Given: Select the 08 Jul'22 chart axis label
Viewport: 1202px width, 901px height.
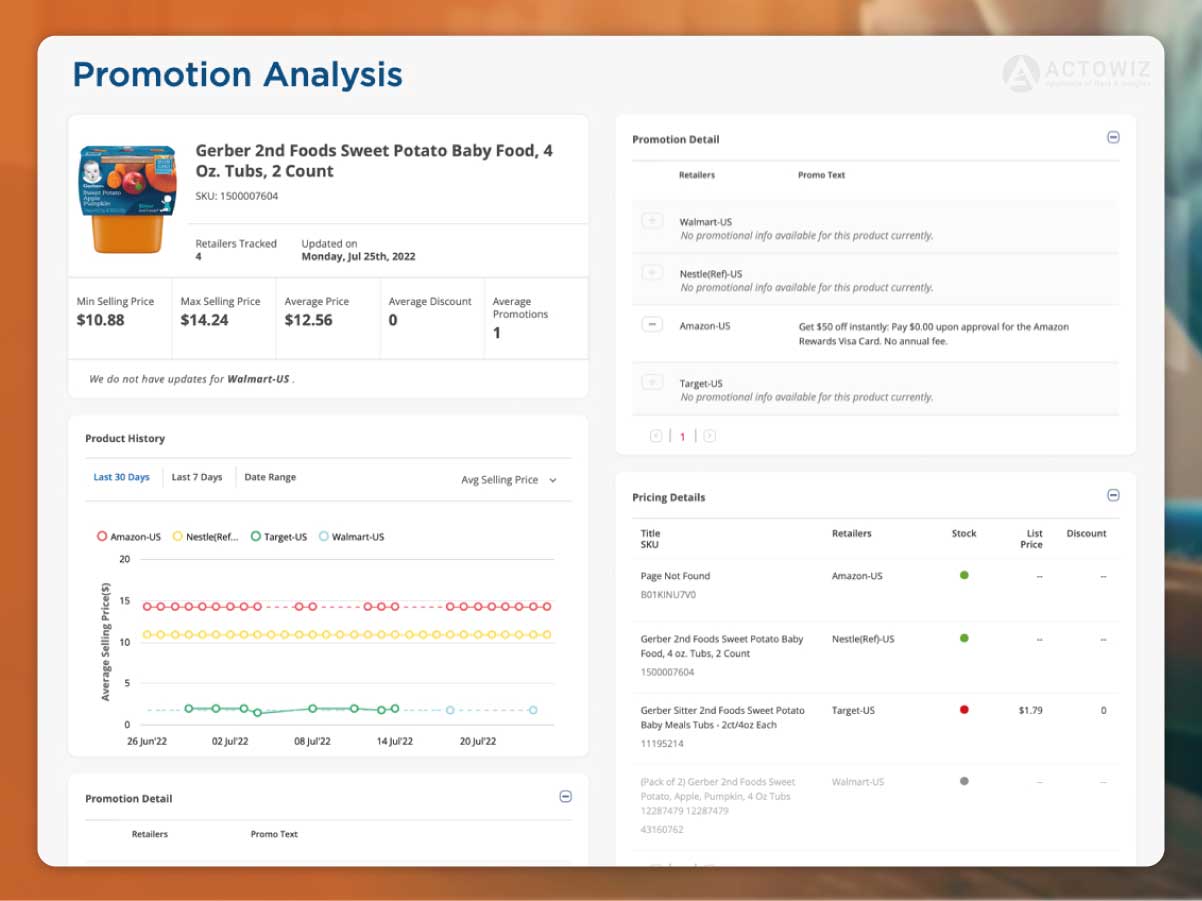Looking at the screenshot, I should pyautogui.click(x=312, y=742).
